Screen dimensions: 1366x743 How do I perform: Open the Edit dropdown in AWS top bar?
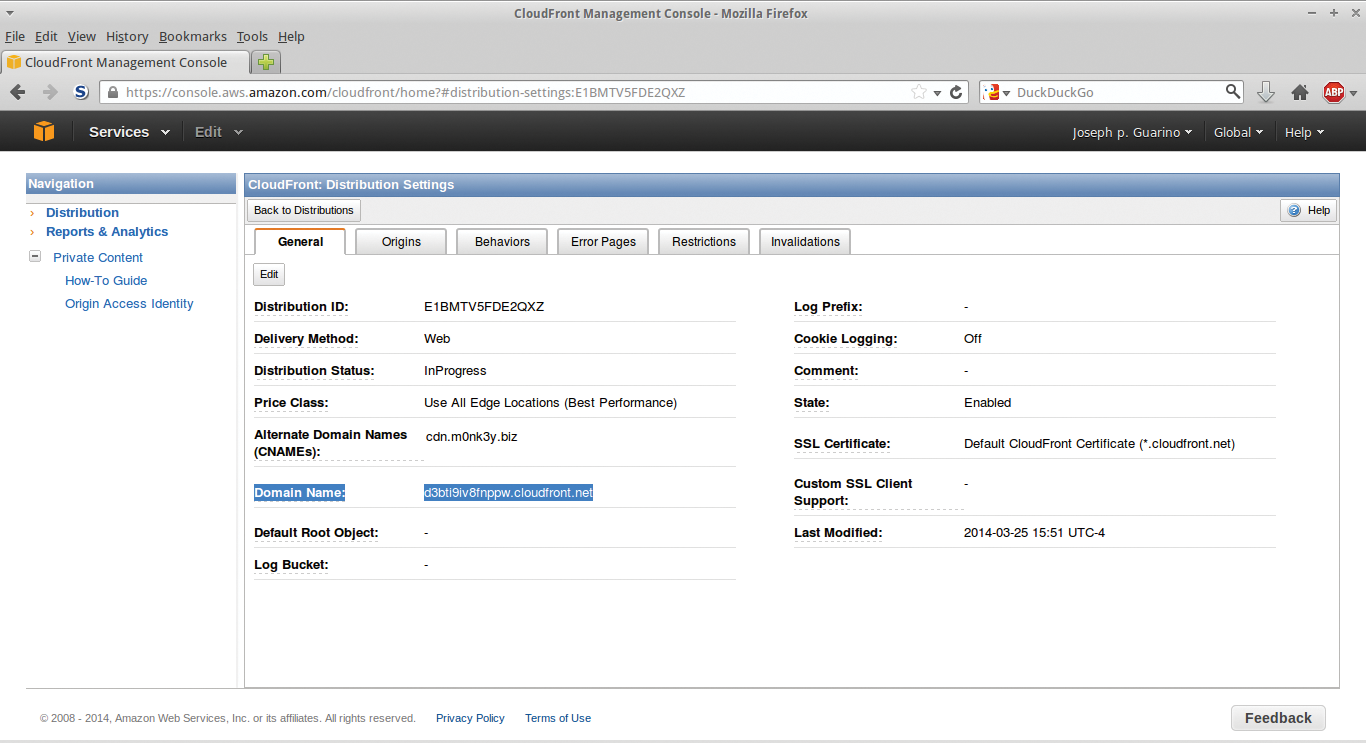click(x=218, y=132)
